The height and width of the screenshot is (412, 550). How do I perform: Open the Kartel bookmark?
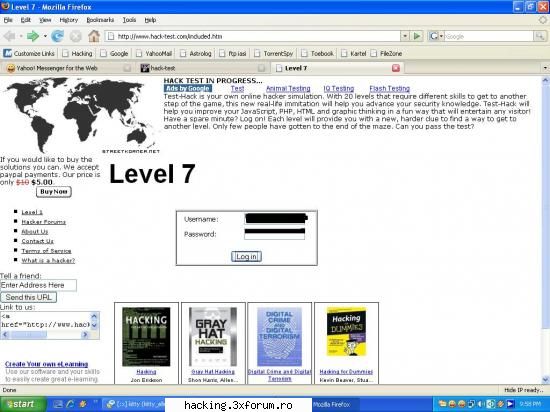point(354,54)
